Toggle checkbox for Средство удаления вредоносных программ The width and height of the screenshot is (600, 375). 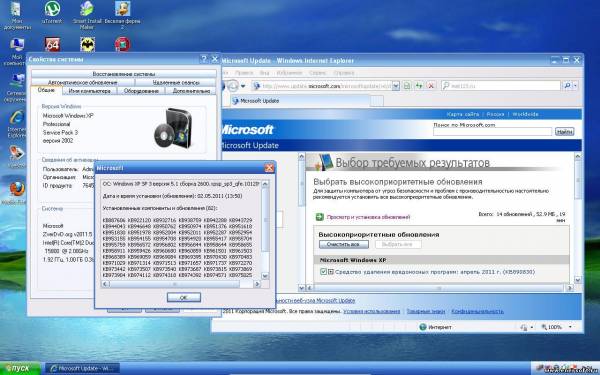(323, 272)
